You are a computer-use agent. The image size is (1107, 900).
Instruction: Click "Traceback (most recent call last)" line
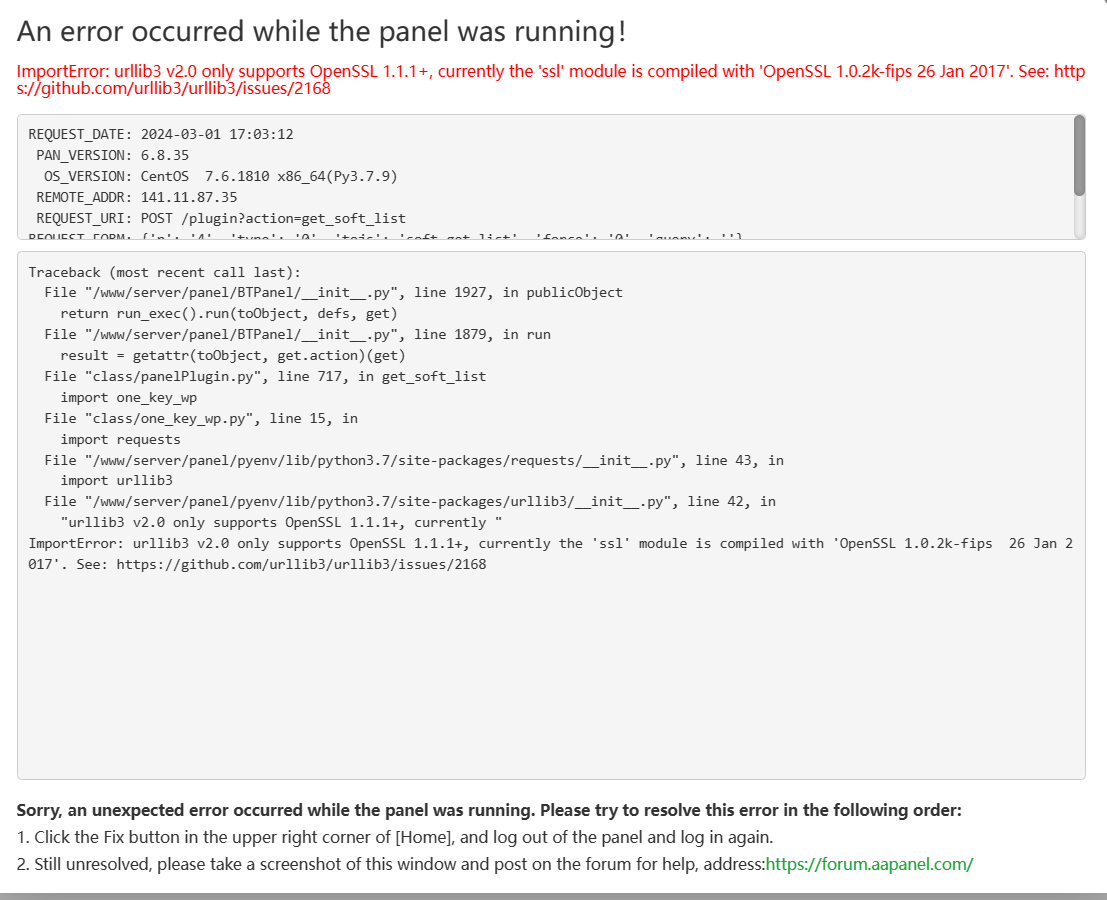click(x=164, y=272)
